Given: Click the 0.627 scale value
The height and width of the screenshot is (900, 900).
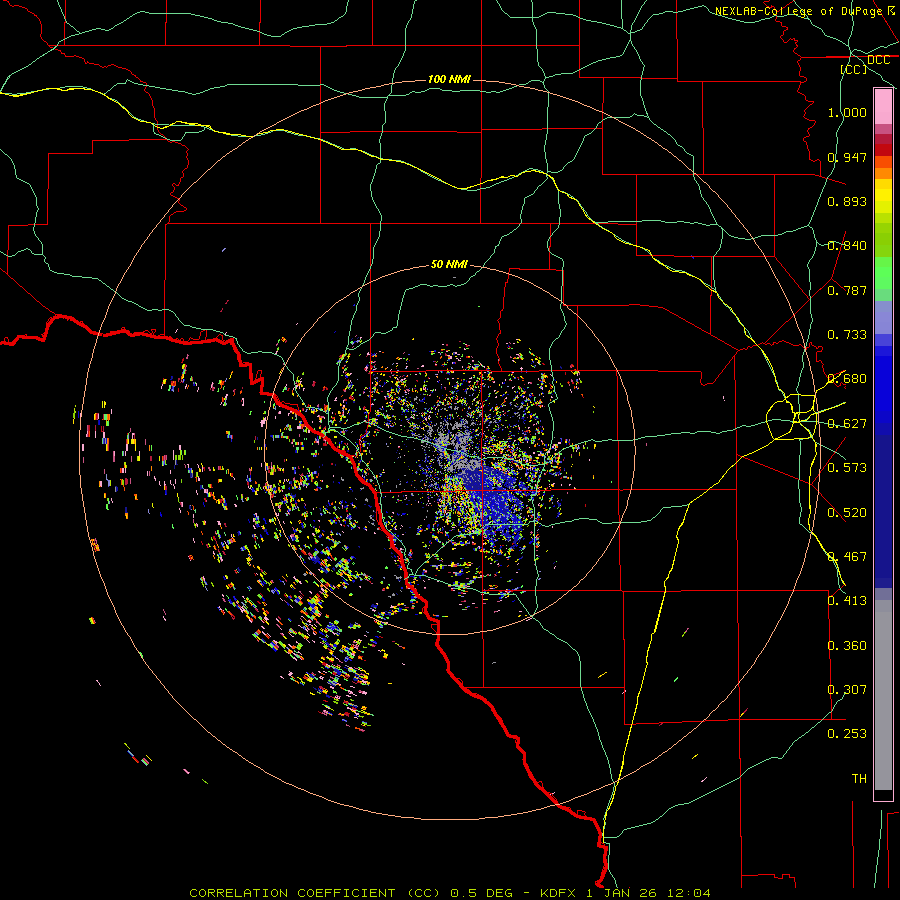Looking at the screenshot, I should [x=847, y=424].
